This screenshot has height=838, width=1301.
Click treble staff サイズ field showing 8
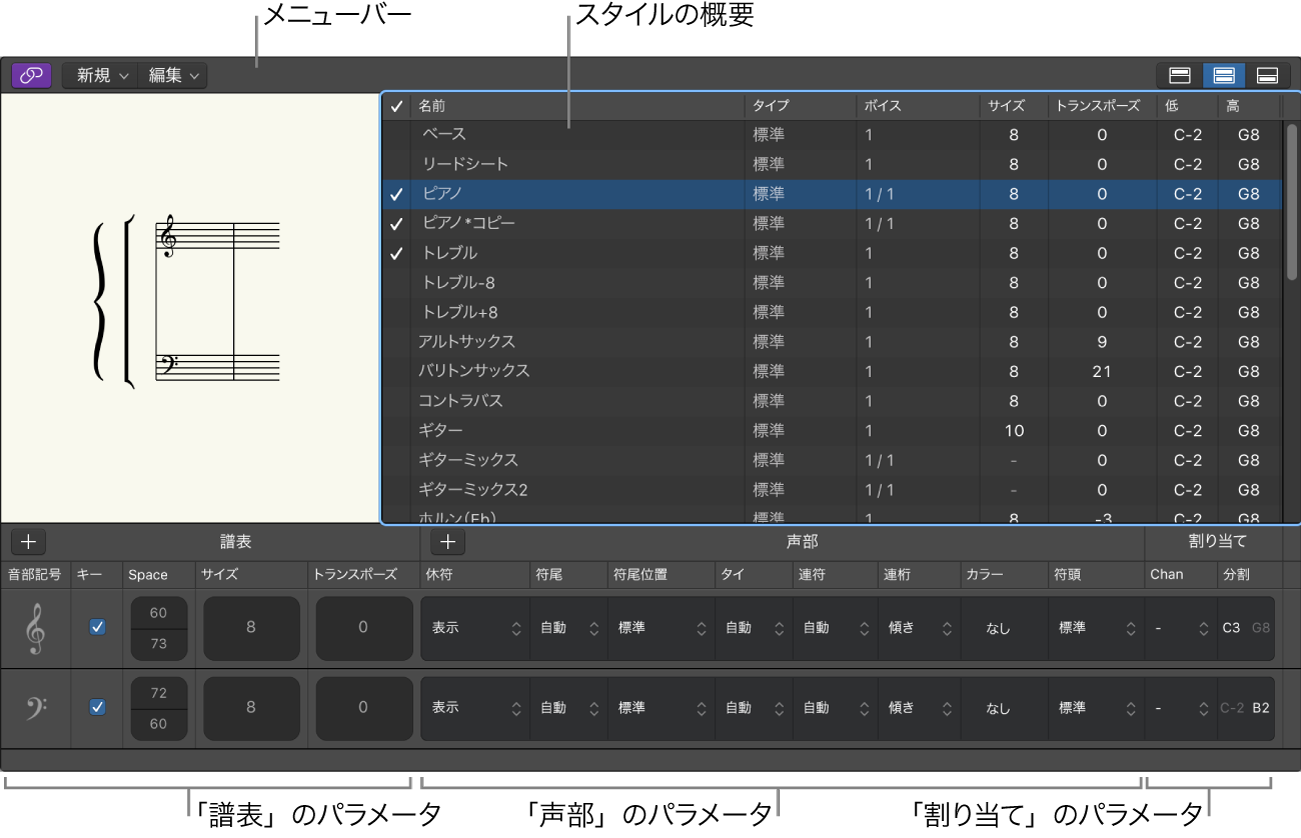point(251,628)
